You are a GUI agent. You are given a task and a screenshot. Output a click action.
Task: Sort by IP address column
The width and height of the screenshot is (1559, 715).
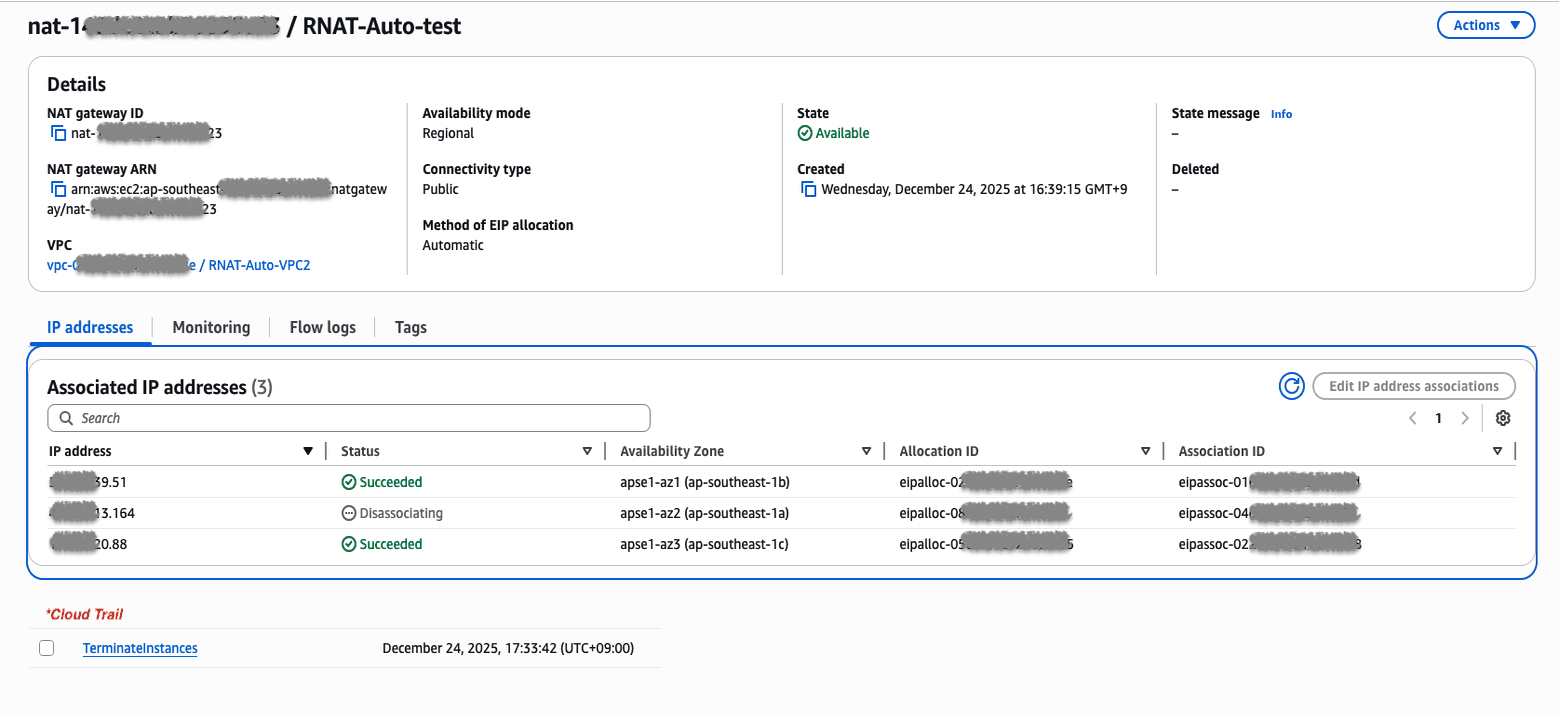coord(308,451)
